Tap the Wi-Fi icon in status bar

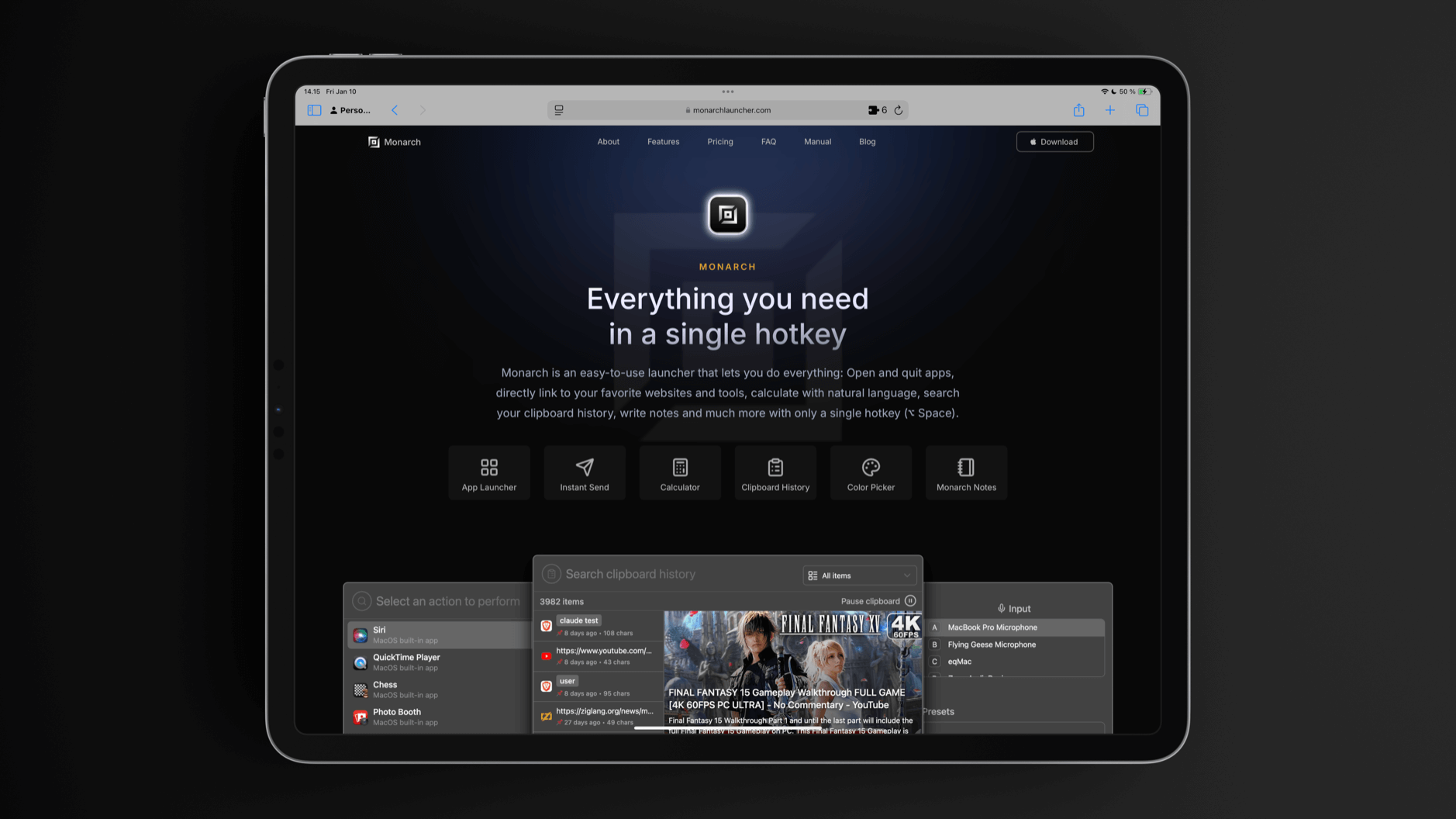pyautogui.click(x=1104, y=92)
